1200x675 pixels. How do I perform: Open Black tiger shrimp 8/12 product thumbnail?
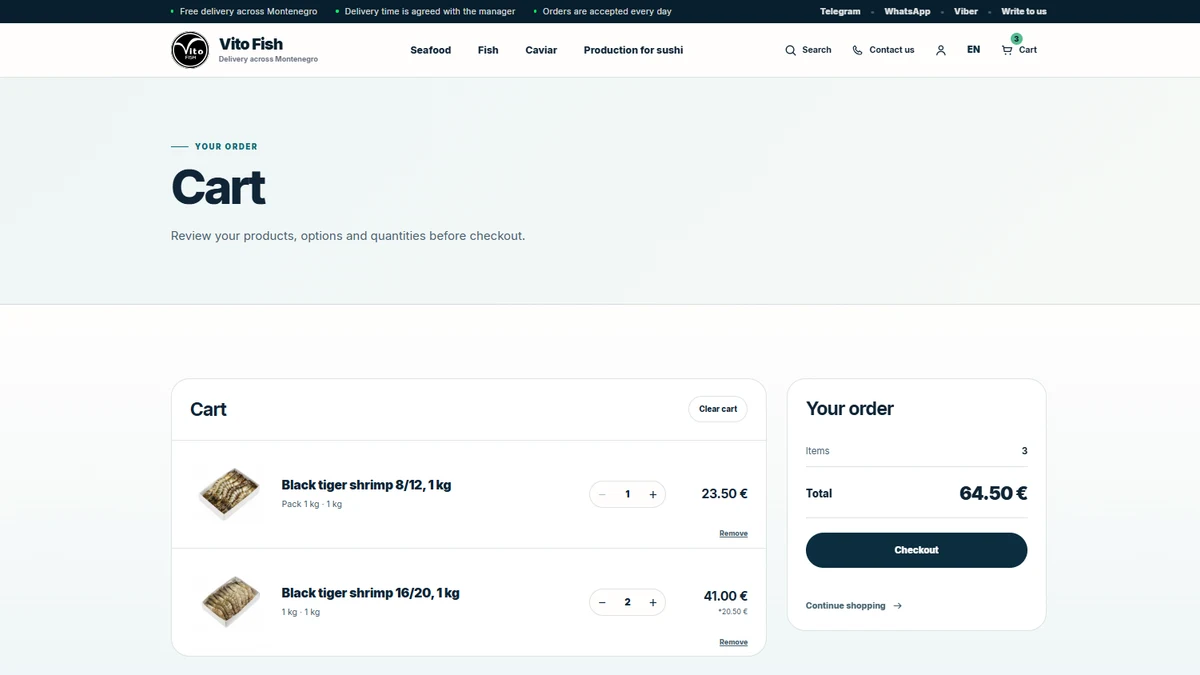(x=229, y=494)
